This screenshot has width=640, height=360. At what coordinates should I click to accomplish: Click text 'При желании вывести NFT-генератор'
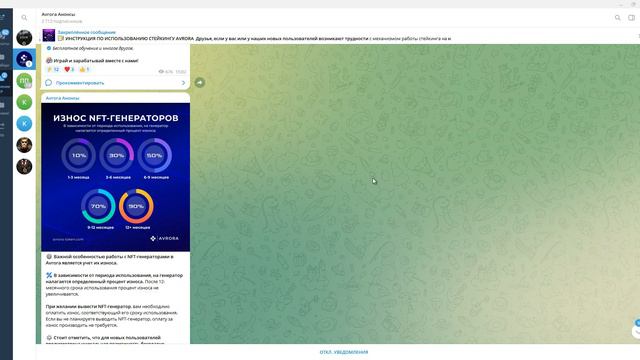(x=88, y=306)
